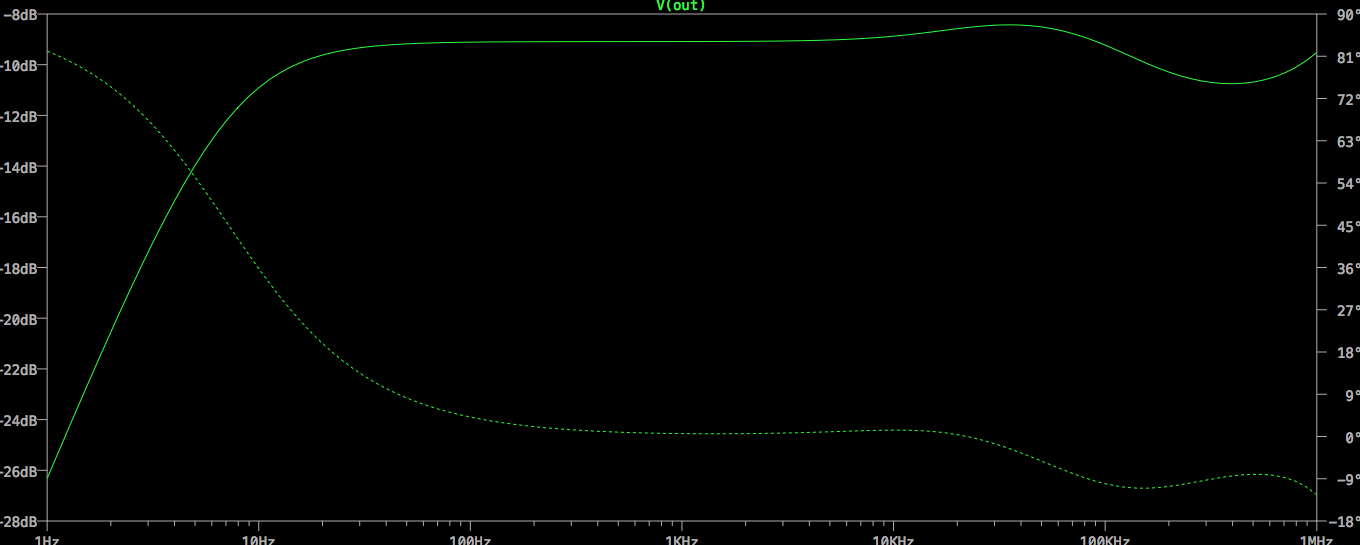Click the -16dB label on left axis

(x=18, y=218)
